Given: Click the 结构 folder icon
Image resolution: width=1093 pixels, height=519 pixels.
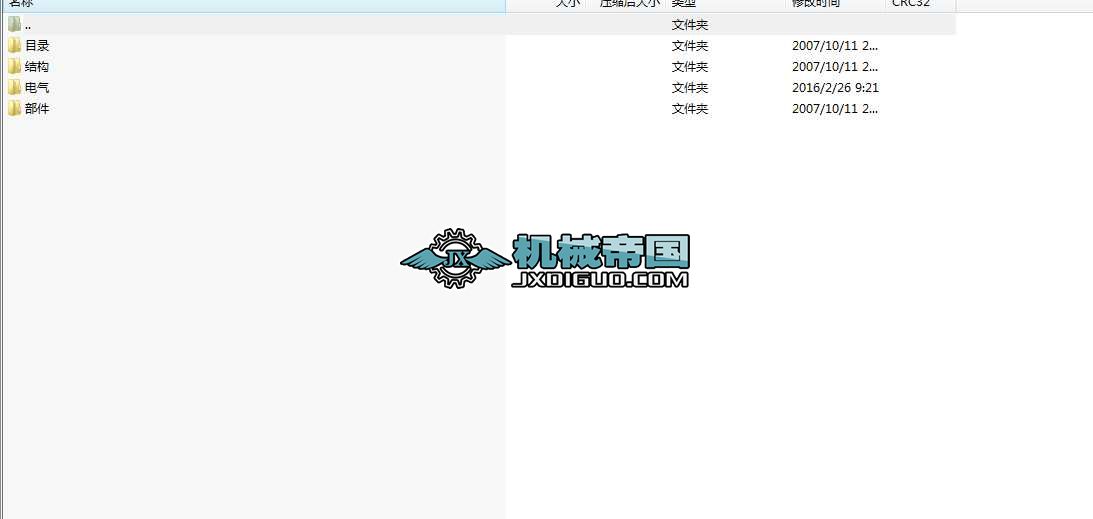Looking at the screenshot, I should [x=15, y=66].
